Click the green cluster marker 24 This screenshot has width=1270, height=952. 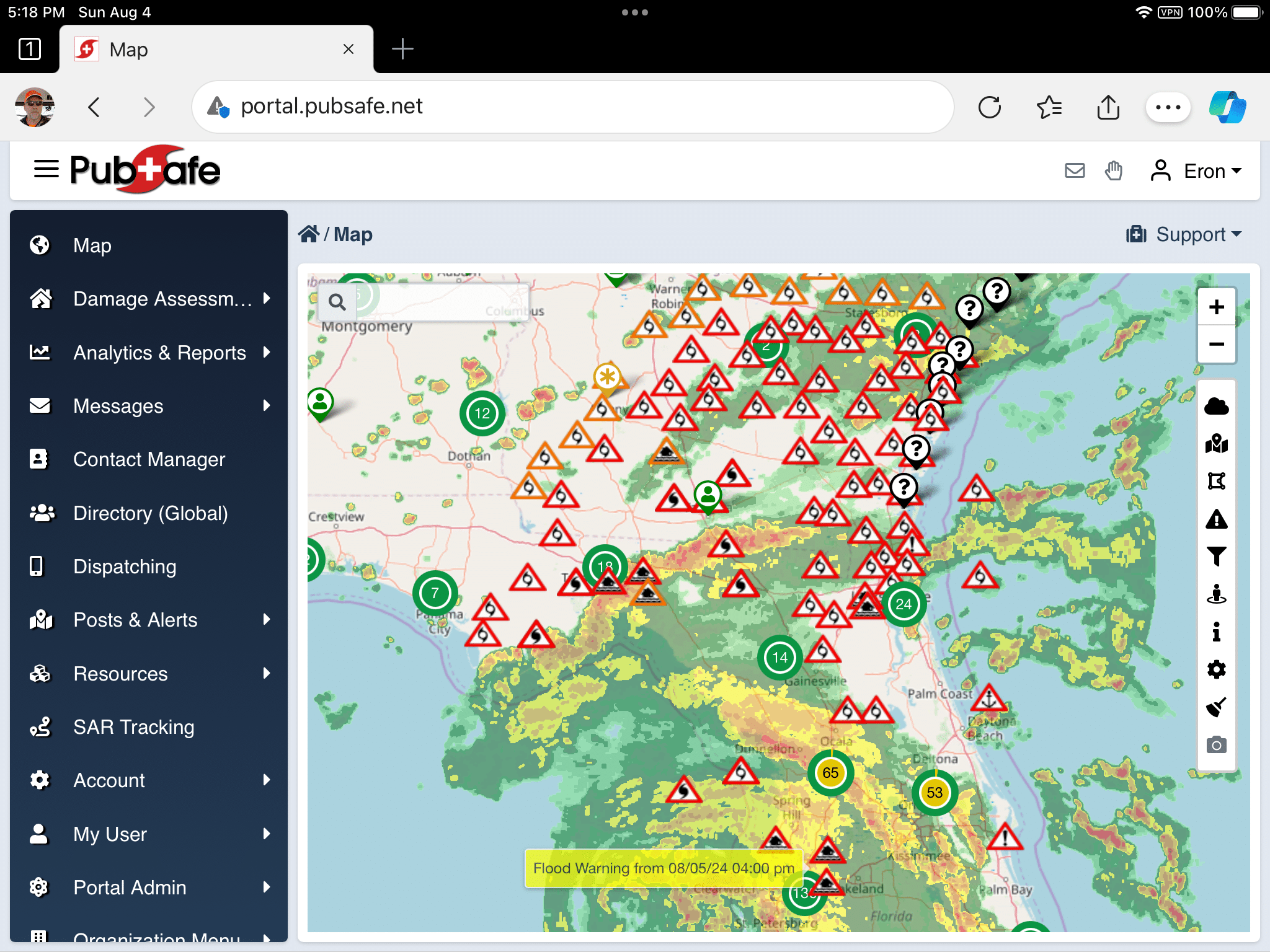click(x=904, y=604)
